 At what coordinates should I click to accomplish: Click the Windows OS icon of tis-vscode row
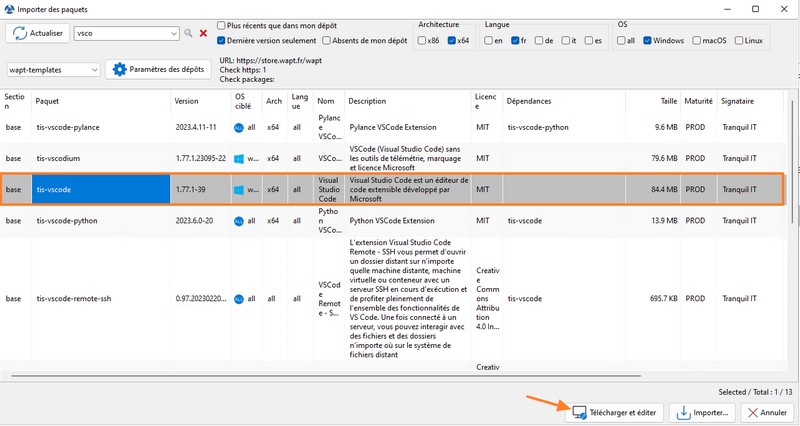(239, 189)
